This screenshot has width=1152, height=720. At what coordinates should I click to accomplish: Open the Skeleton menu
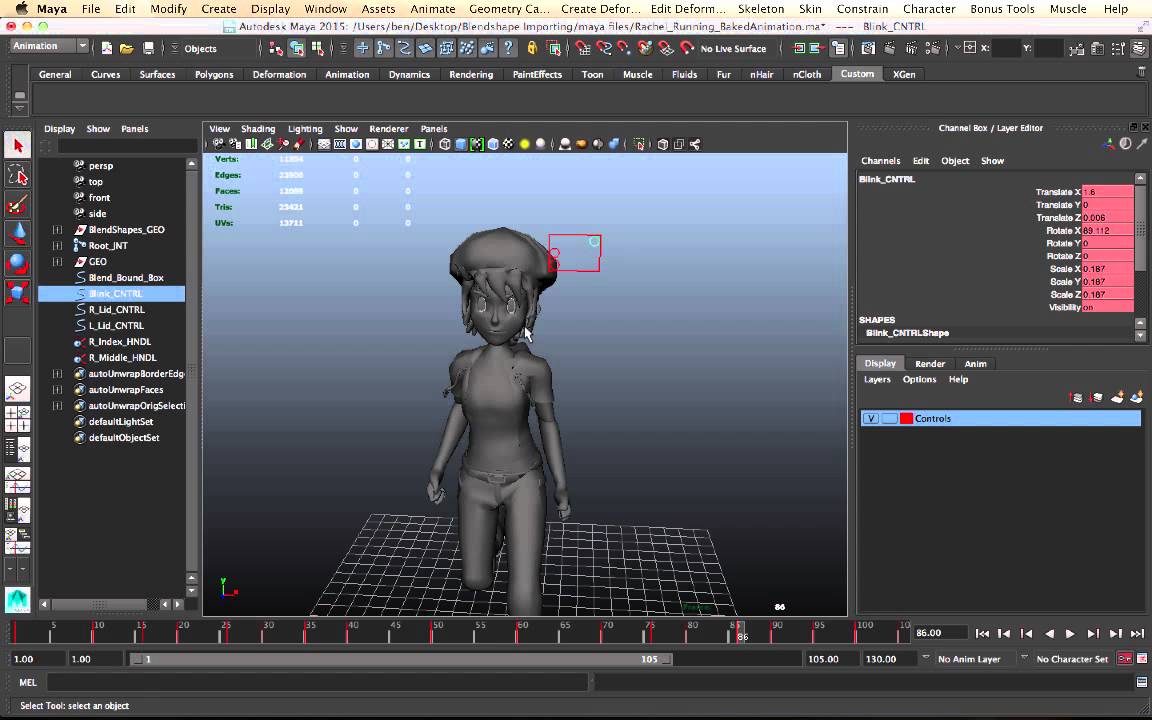760,9
